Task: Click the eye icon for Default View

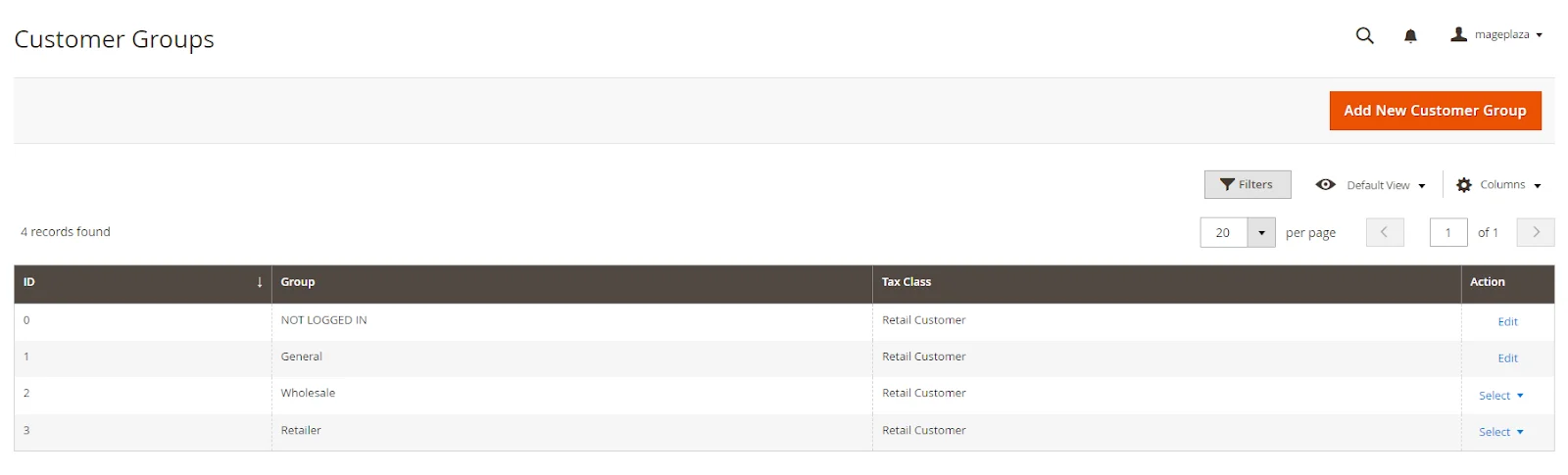Action: coord(1326,184)
